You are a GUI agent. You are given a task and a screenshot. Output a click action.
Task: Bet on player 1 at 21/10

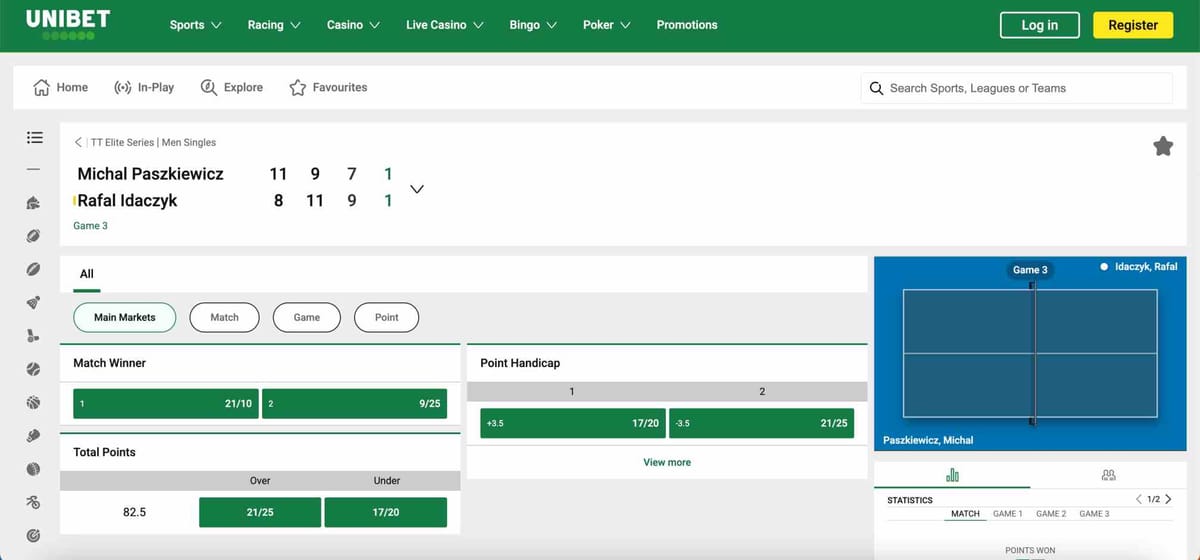tap(166, 404)
